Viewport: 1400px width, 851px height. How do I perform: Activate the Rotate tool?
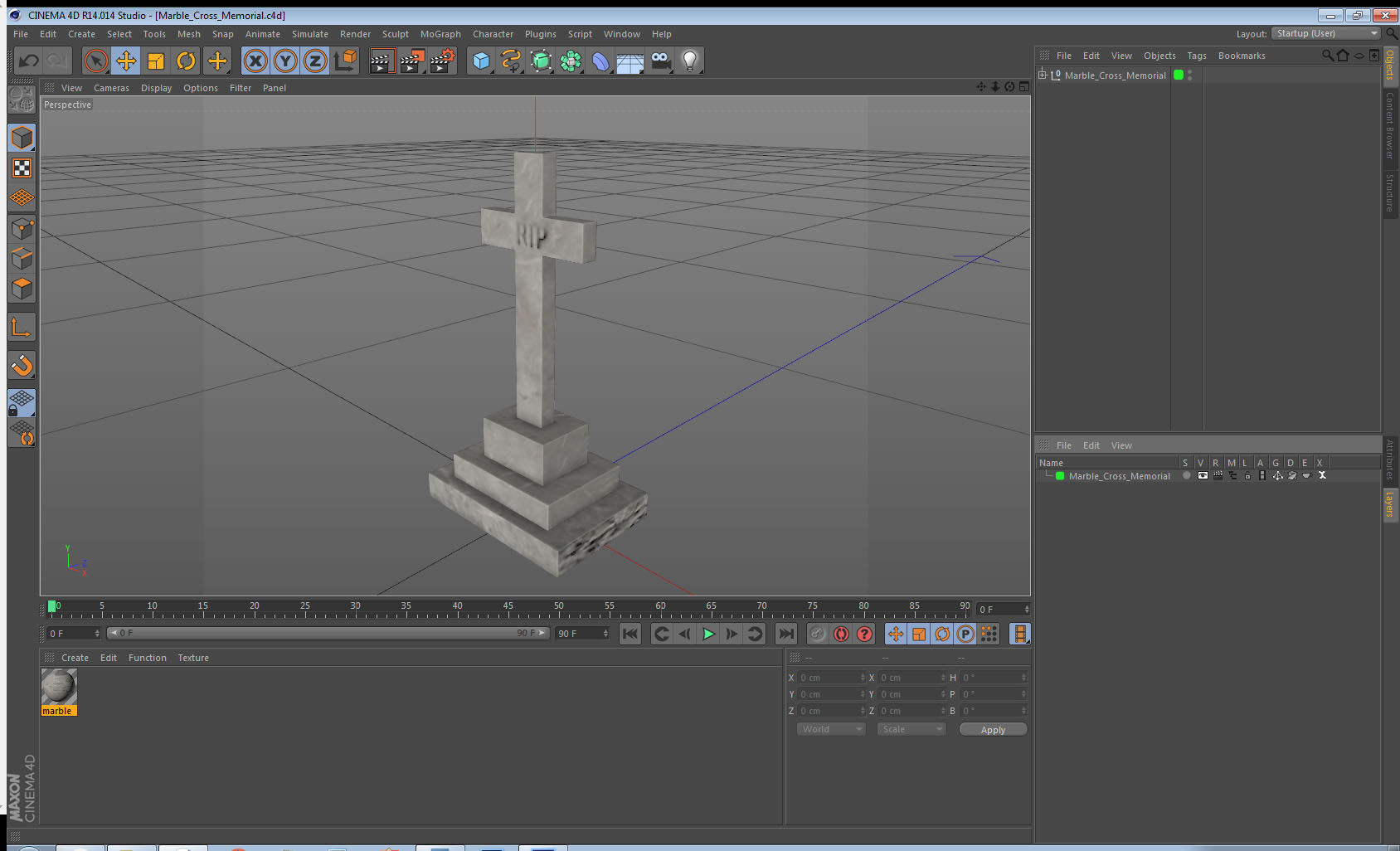[187, 61]
